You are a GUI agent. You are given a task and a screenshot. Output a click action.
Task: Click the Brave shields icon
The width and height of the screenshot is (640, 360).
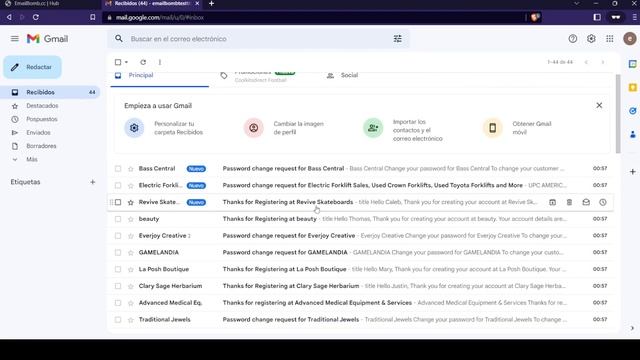535,17
